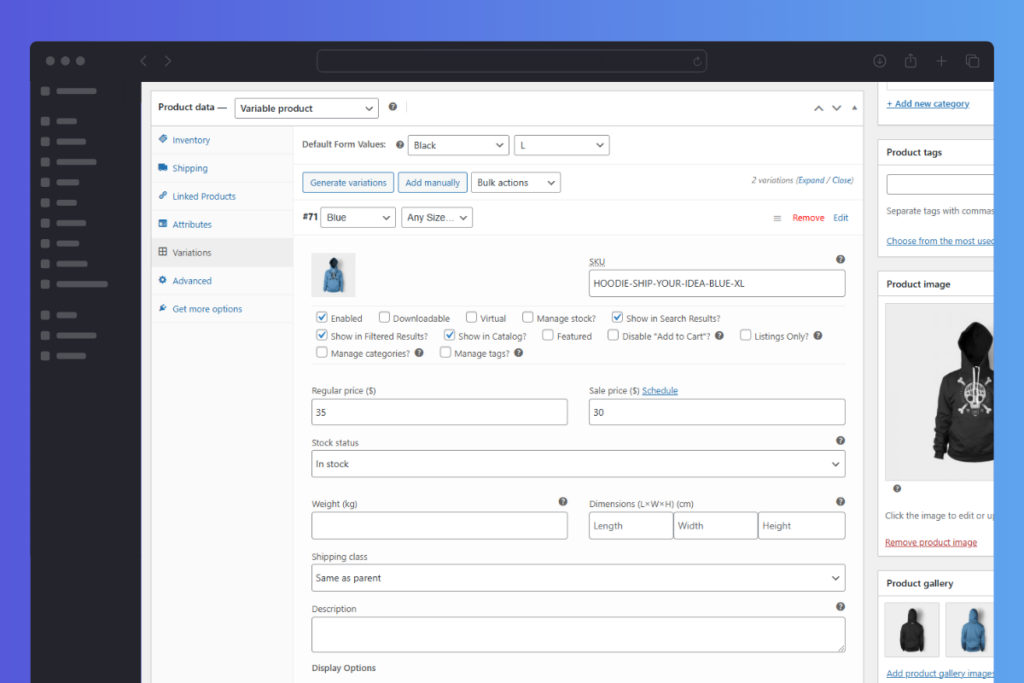
Task: Focus the Sale price input field
Action: tap(716, 411)
